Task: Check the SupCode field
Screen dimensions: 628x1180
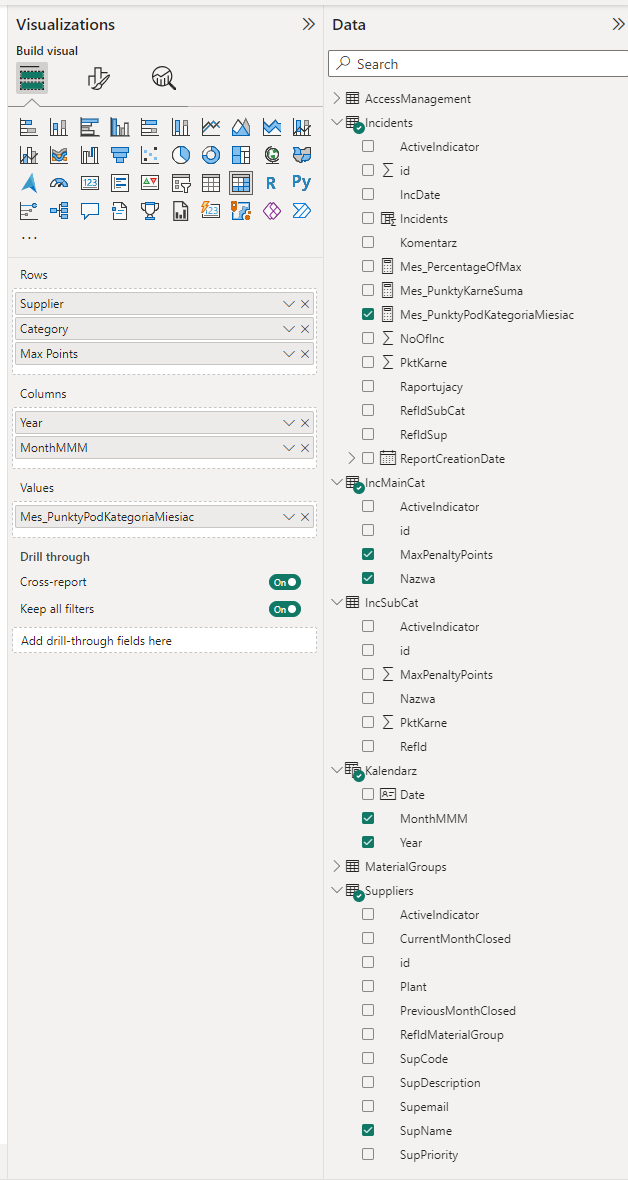Action: point(368,1059)
